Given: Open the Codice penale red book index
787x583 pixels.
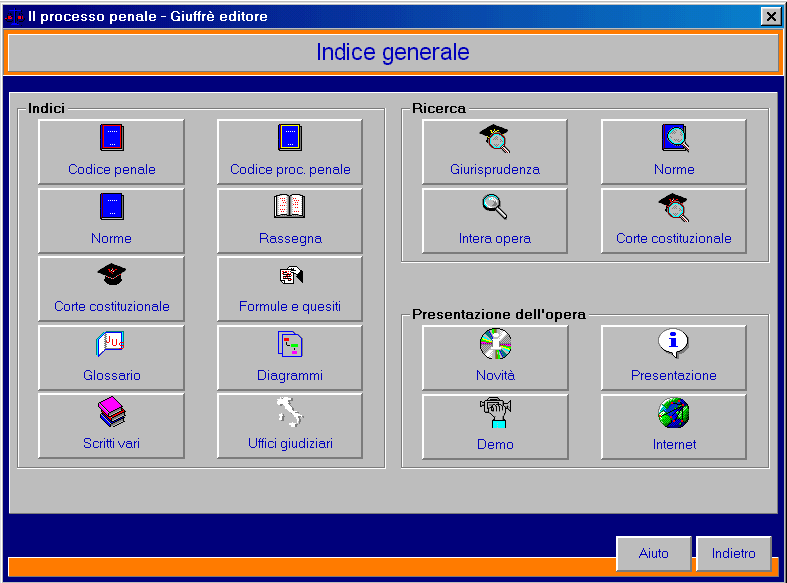Looking at the screenshot, I should 111,152.
